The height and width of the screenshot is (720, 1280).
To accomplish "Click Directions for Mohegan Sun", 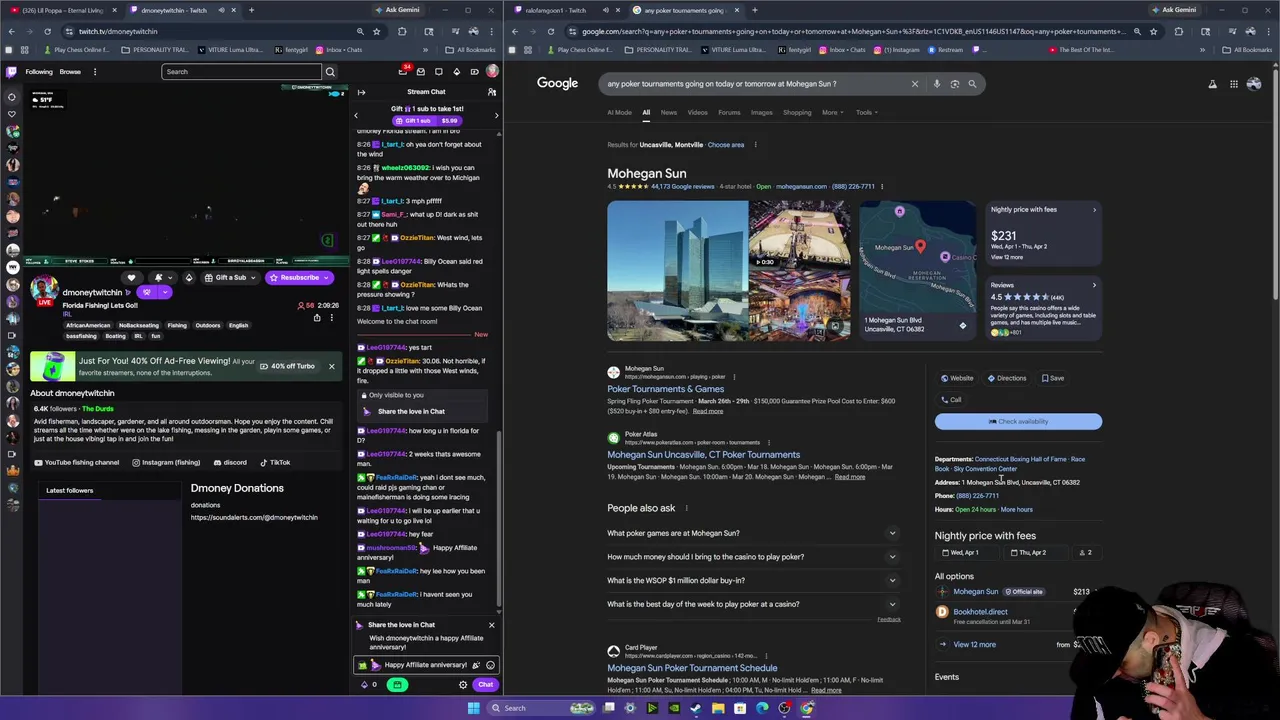I will click(x=1007, y=378).
